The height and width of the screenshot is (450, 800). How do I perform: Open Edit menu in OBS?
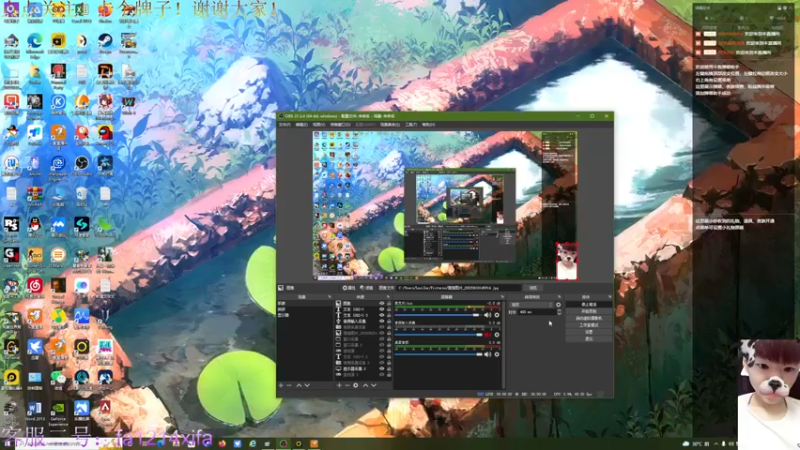(x=302, y=124)
